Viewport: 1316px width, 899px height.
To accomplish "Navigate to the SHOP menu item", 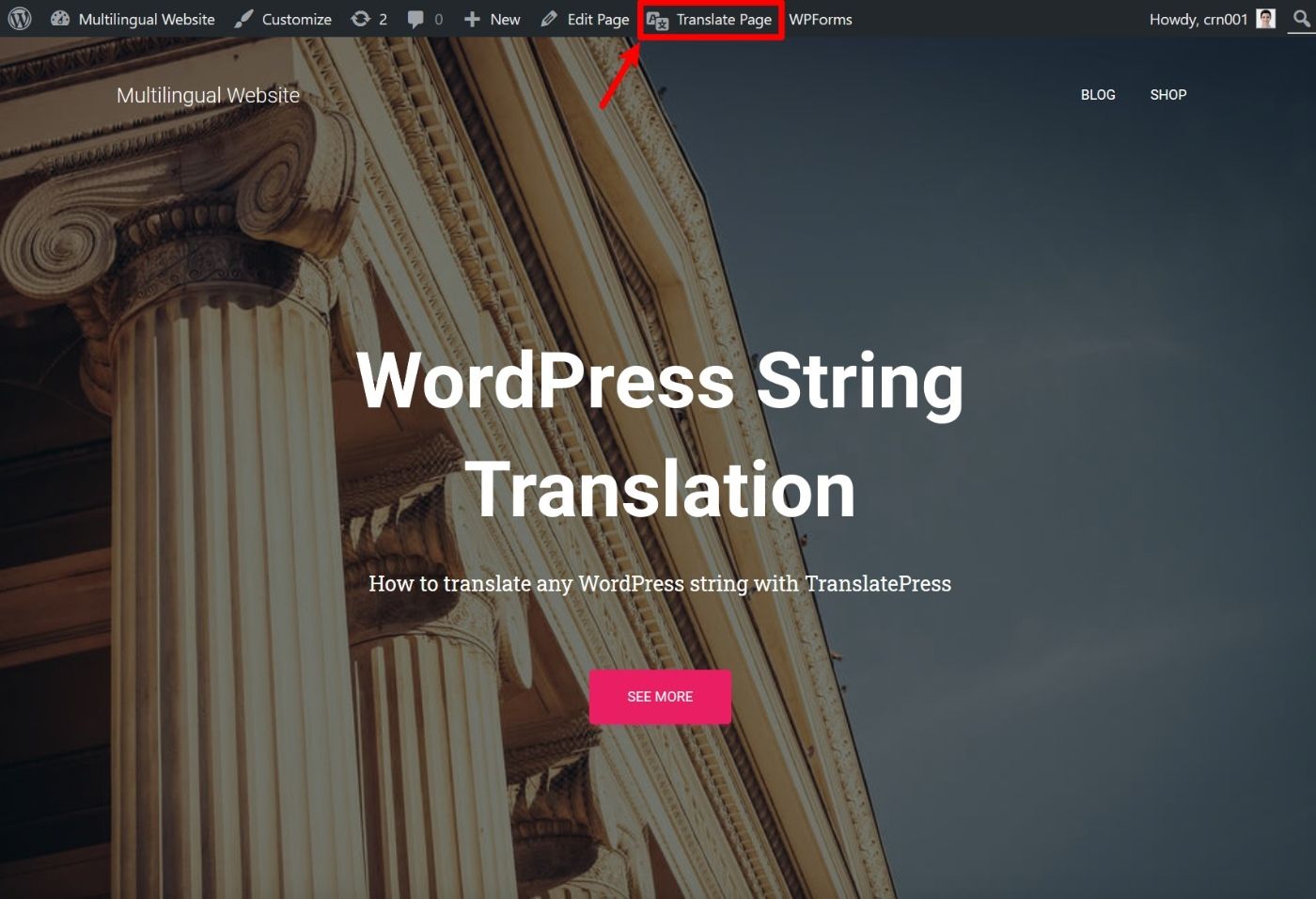I will (1167, 94).
